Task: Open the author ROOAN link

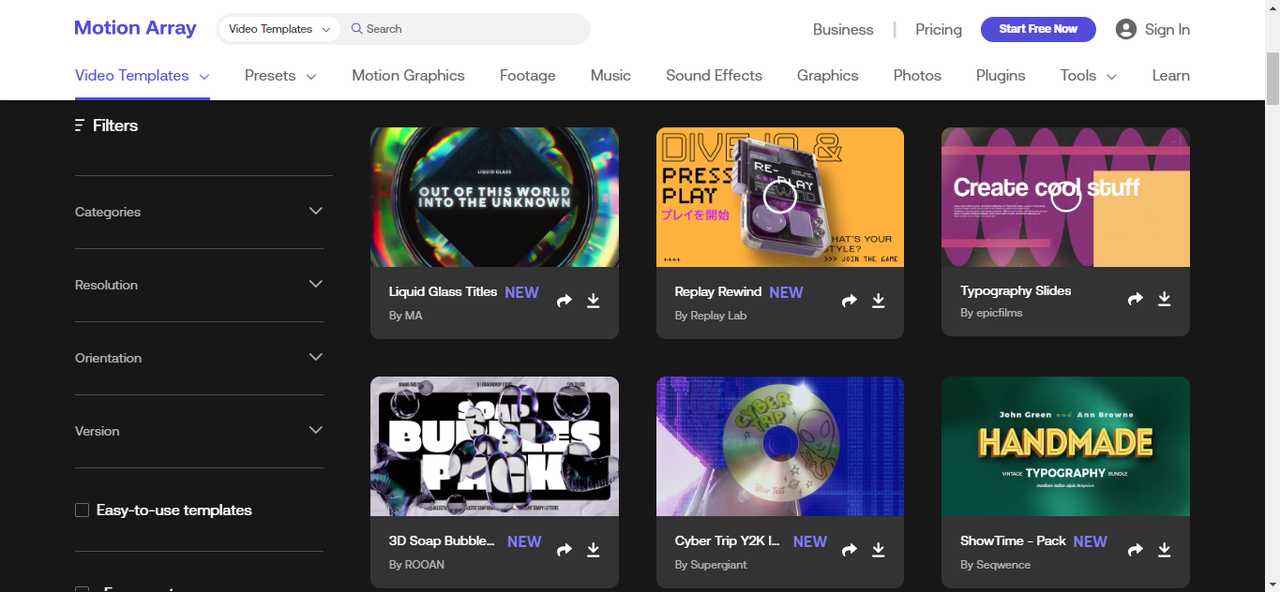Action: point(424,565)
